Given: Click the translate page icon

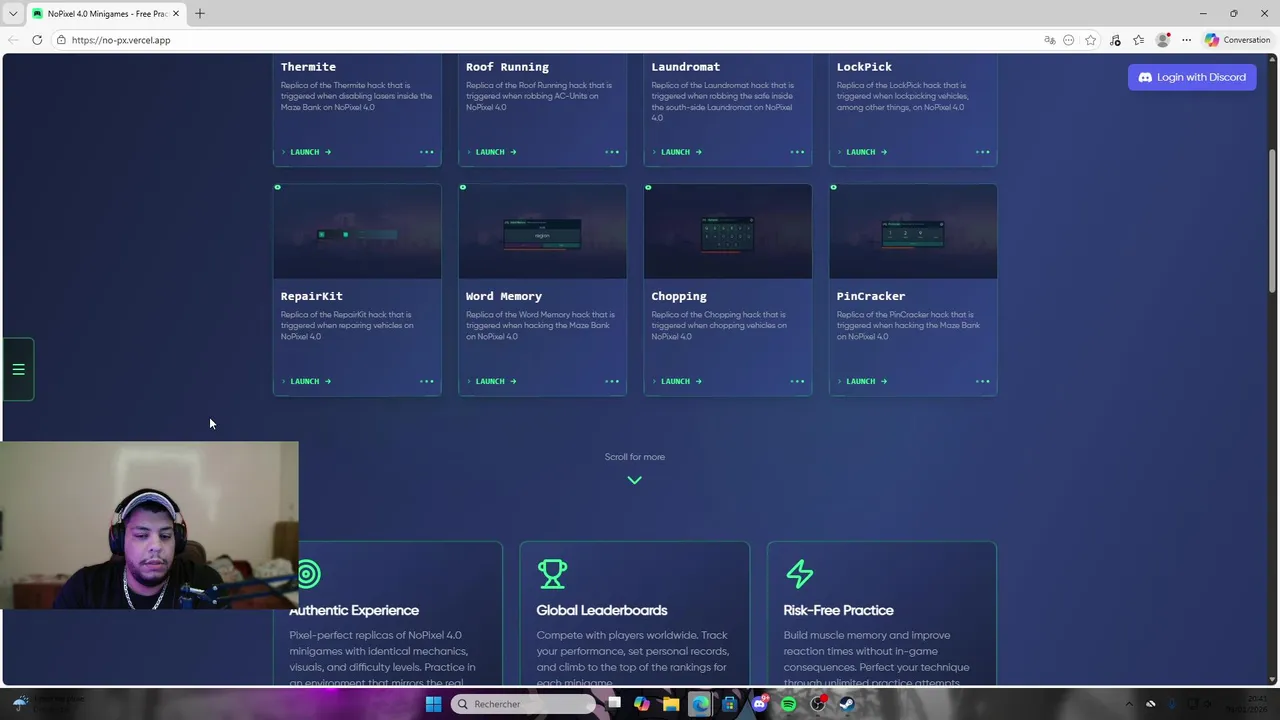Looking at the screenshot, I should coord(1050,40).
